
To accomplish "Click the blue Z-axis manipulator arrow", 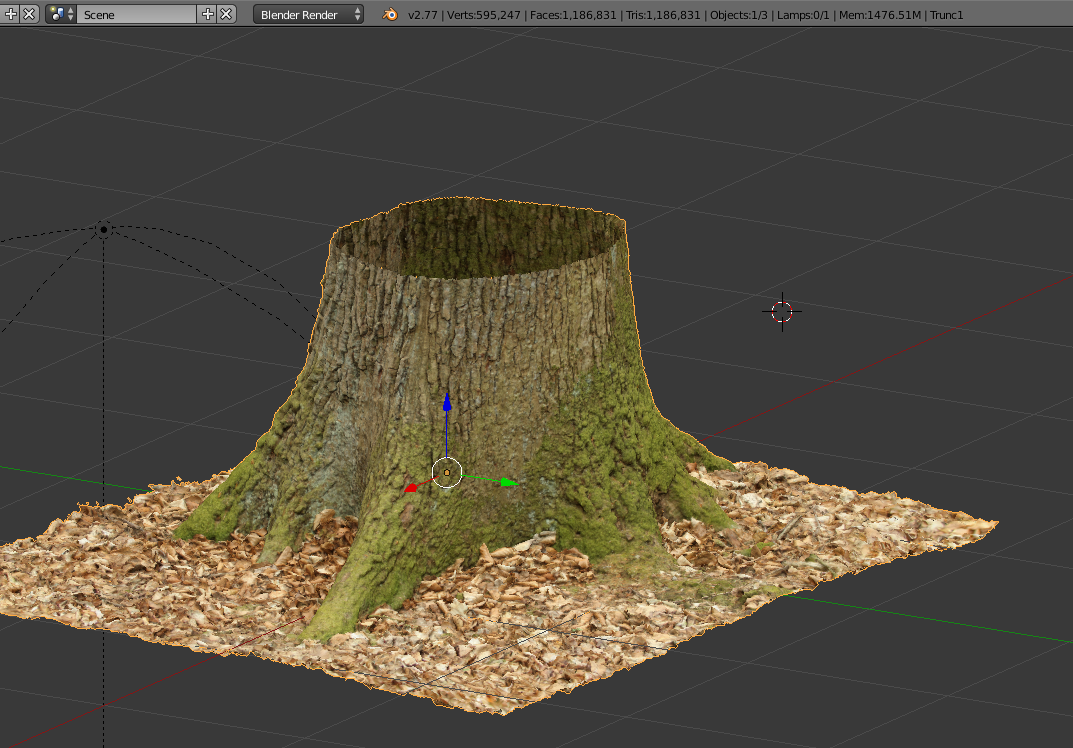I will point(447,404).
